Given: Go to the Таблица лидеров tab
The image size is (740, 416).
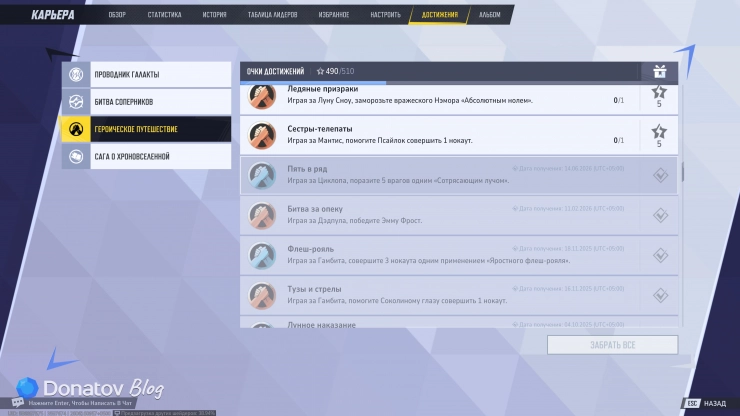Looking at the screenshot, I should pos(272,15).
